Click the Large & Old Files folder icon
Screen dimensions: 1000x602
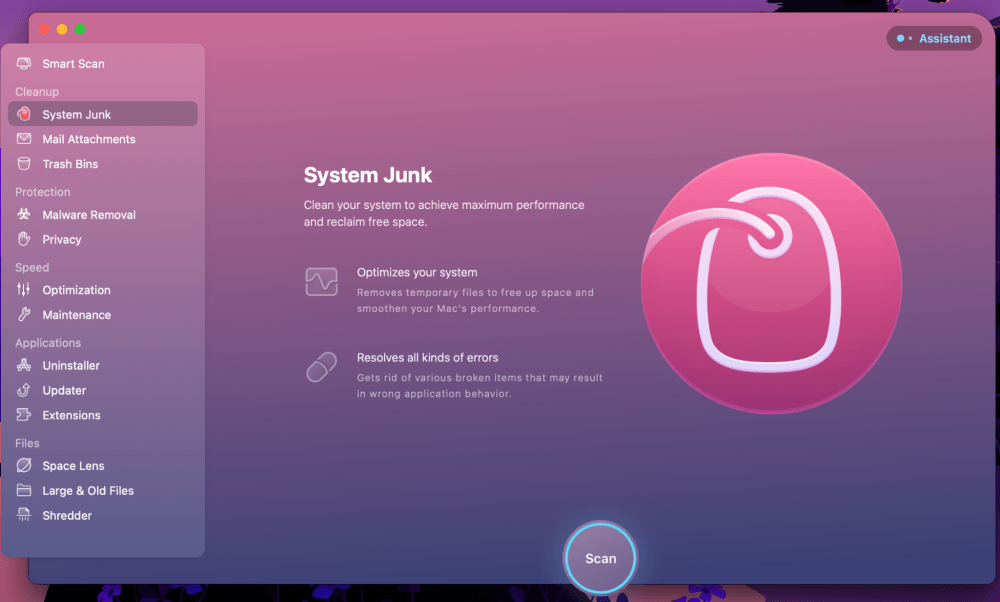tap(24, 490)
